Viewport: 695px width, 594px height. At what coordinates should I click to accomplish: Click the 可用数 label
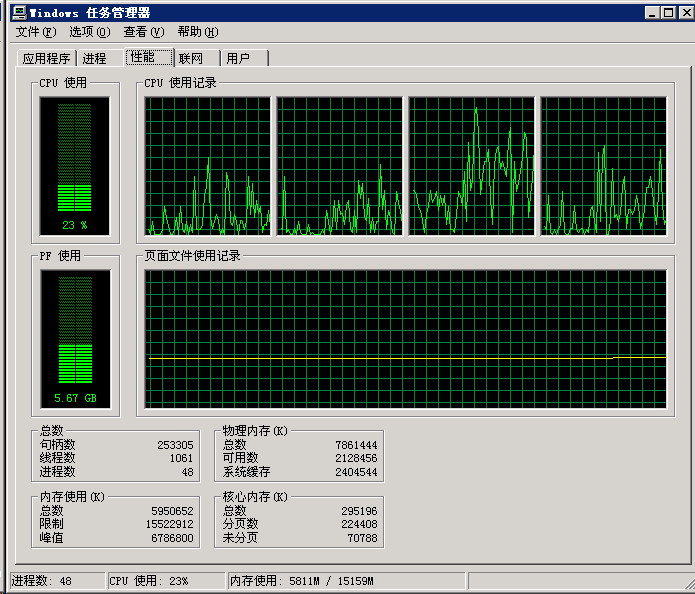pos(240,458)
